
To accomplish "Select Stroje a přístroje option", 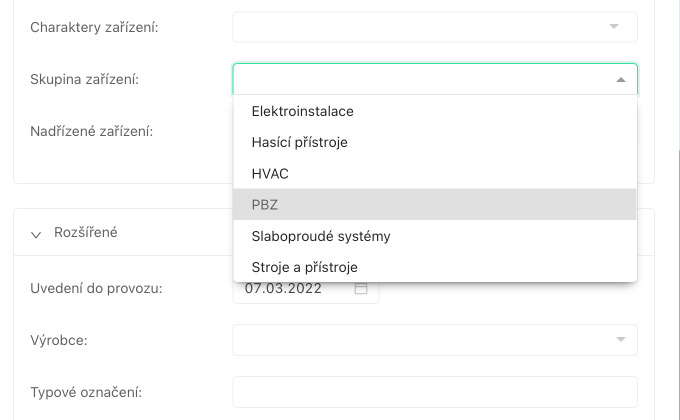I will coord(304,267).
